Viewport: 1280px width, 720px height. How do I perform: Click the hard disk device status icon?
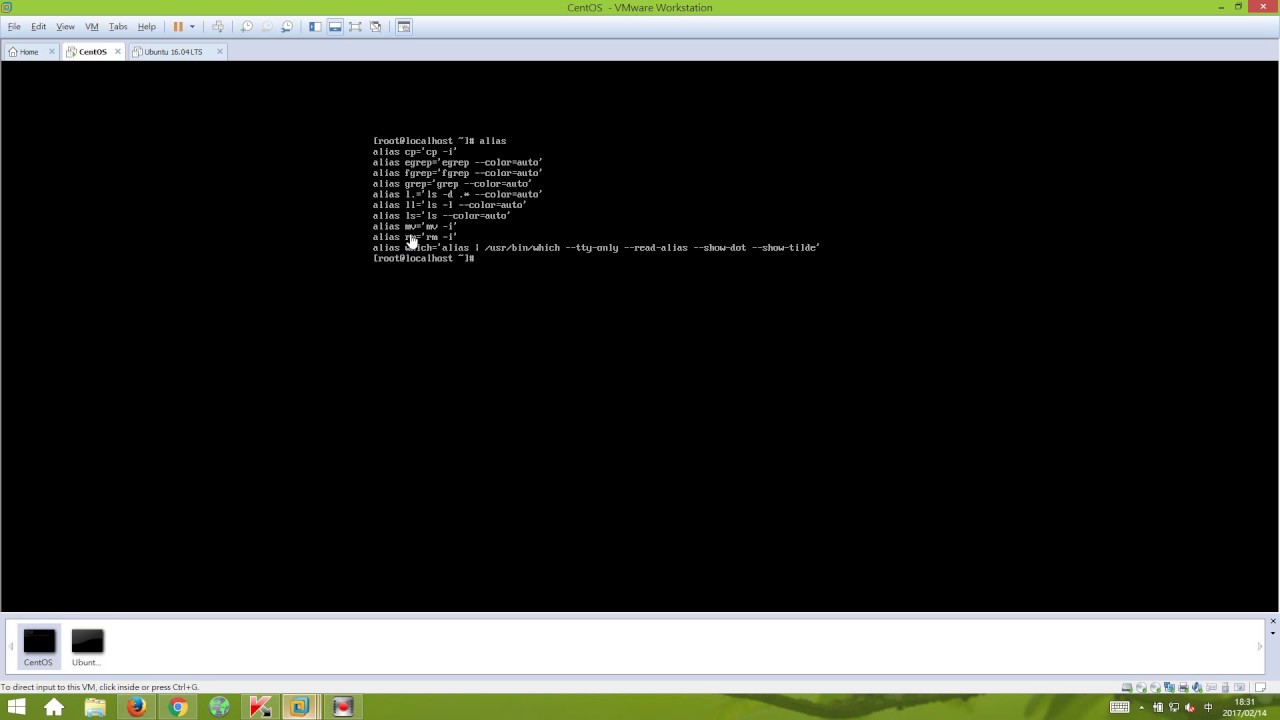click(x=1127, y=687)
